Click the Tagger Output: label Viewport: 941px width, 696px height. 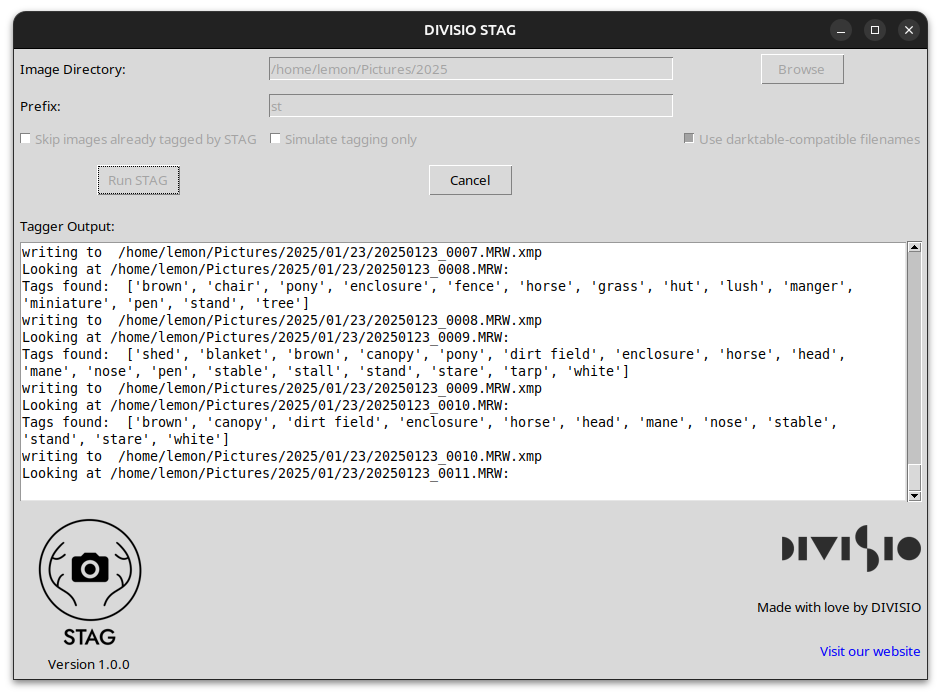pos(67,227)
